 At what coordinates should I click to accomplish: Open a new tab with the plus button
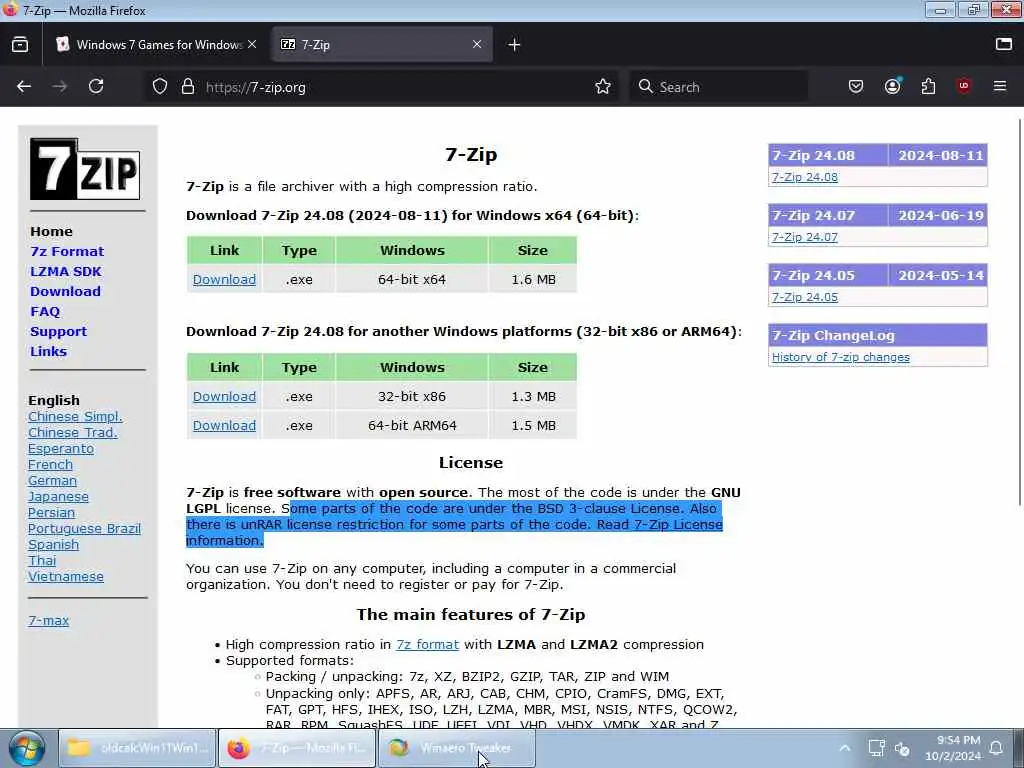coord(515,44)
